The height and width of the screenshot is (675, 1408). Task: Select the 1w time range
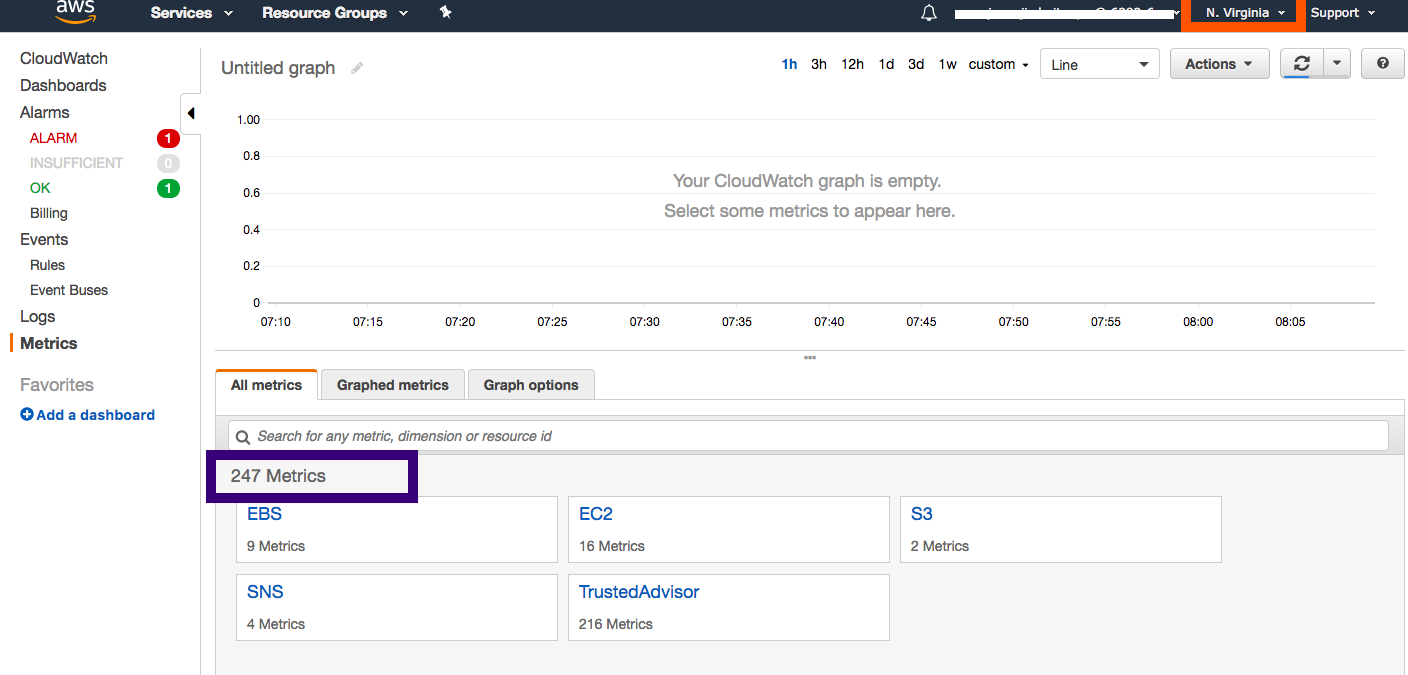pyautogui.click(x=947, y=64)
